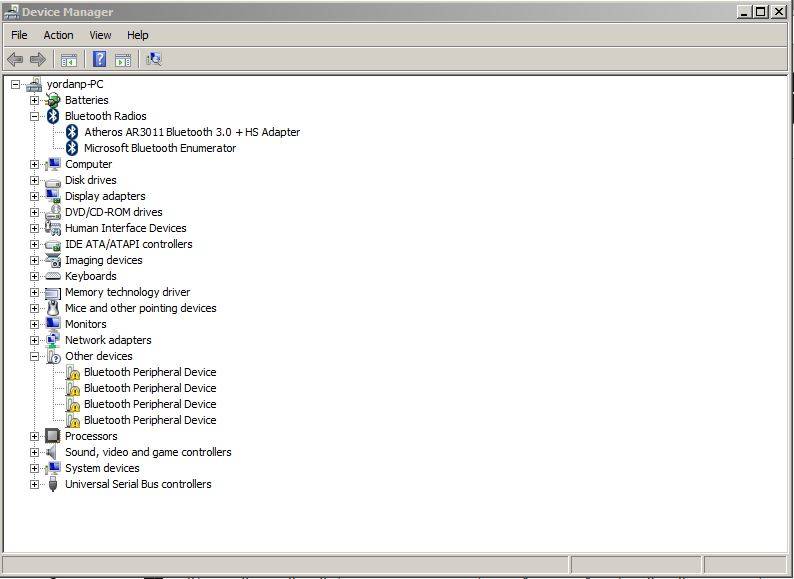Expand the System devices node
This screenshot has width=794, height=579.
[34, 469]
